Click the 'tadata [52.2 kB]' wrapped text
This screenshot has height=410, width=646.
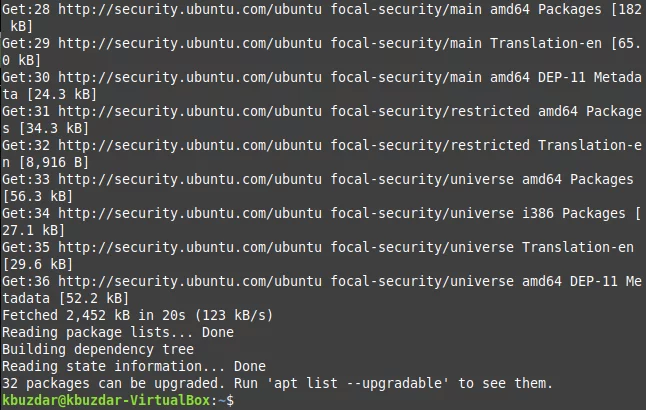(66, 298)
